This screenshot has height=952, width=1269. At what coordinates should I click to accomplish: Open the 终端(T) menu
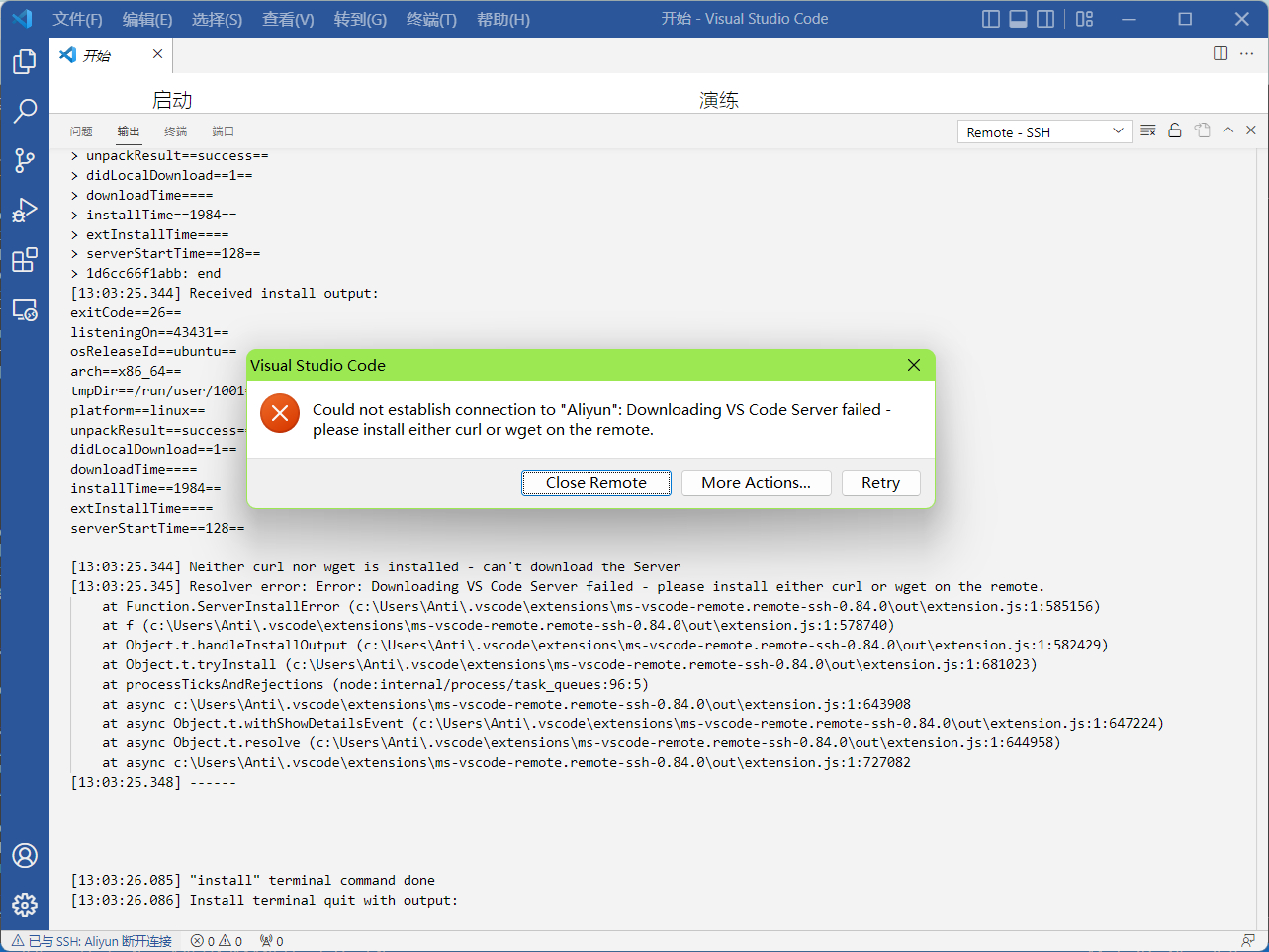point(431,19)
